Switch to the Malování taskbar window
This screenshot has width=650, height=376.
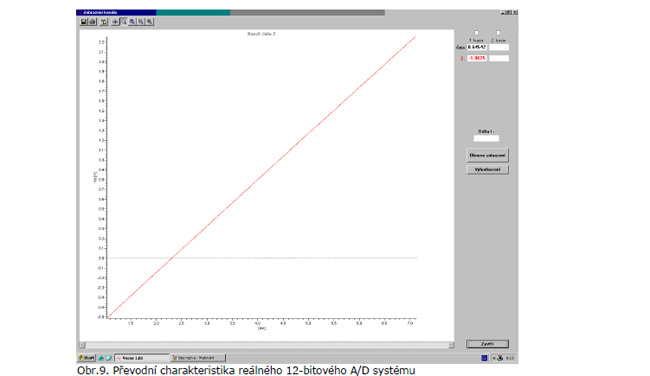coord(198,358)
